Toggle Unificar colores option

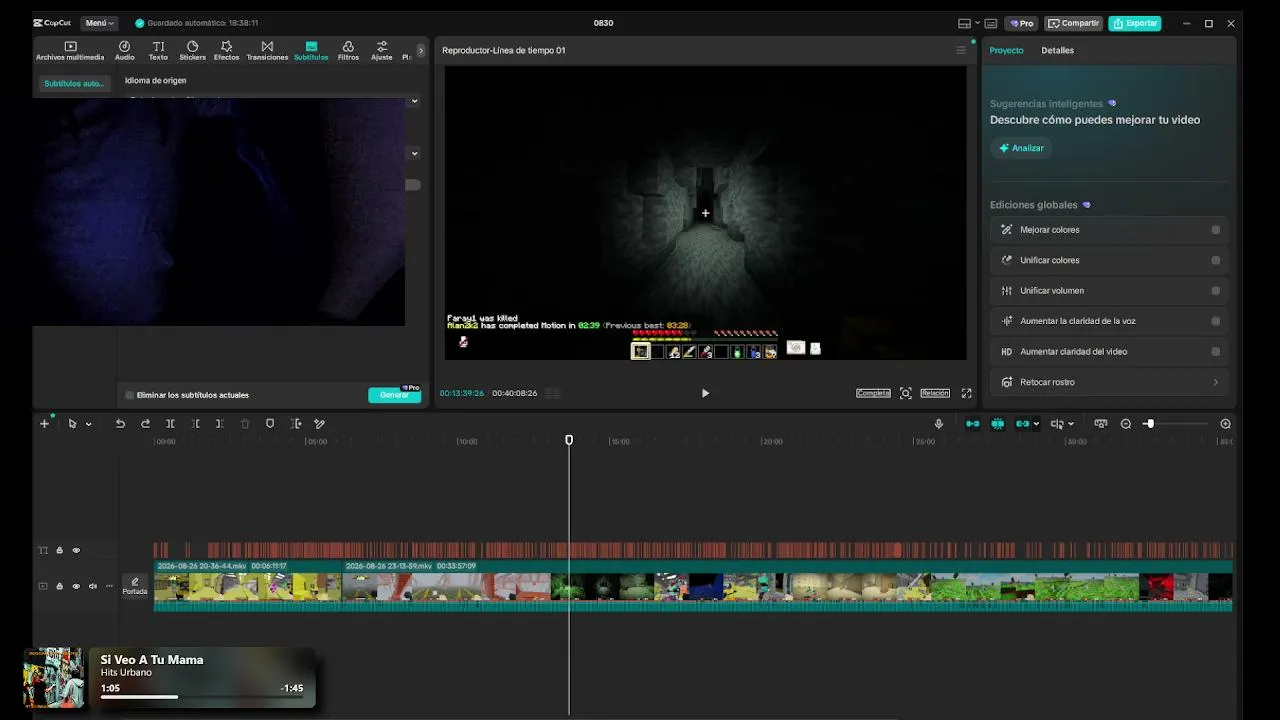1216,260
